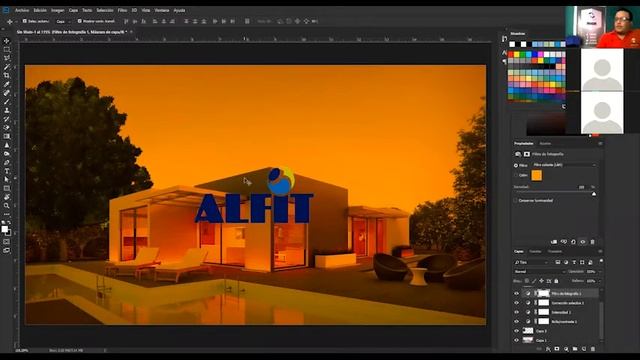Delete adjustment via Properties trash icon

click(x=593, y=242)
